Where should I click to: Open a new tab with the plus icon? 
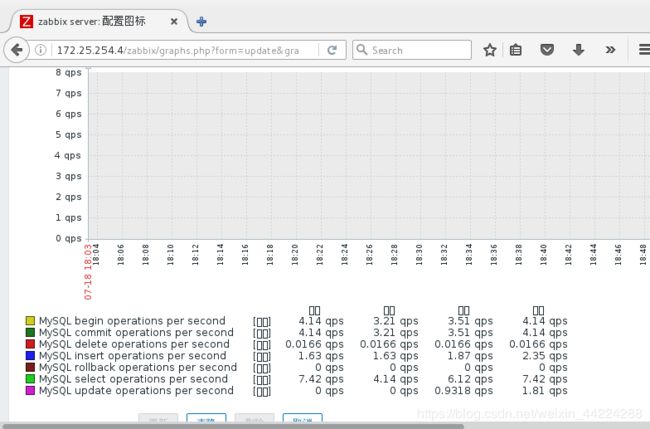click(201, 22)
